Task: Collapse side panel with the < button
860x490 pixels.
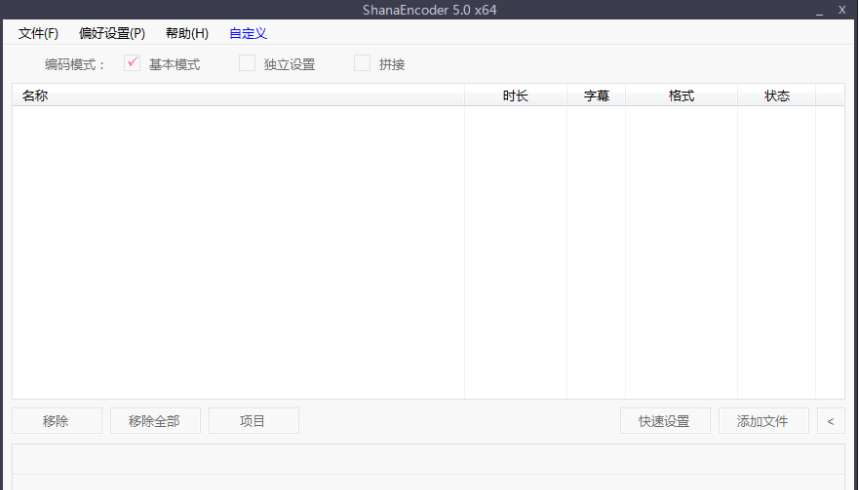Action: 831,421
